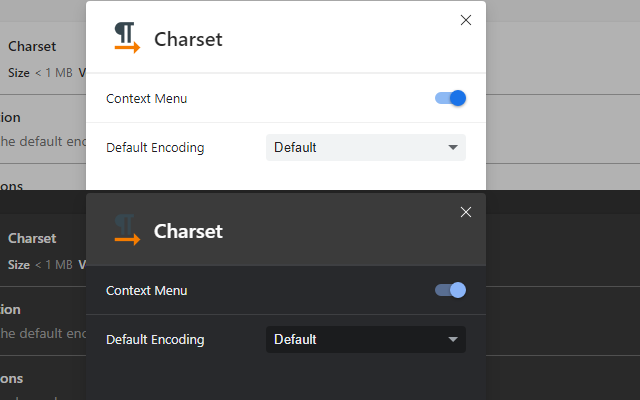Click the Charset title in dark popup
640x400 pixels.
[x=188, y=232]
